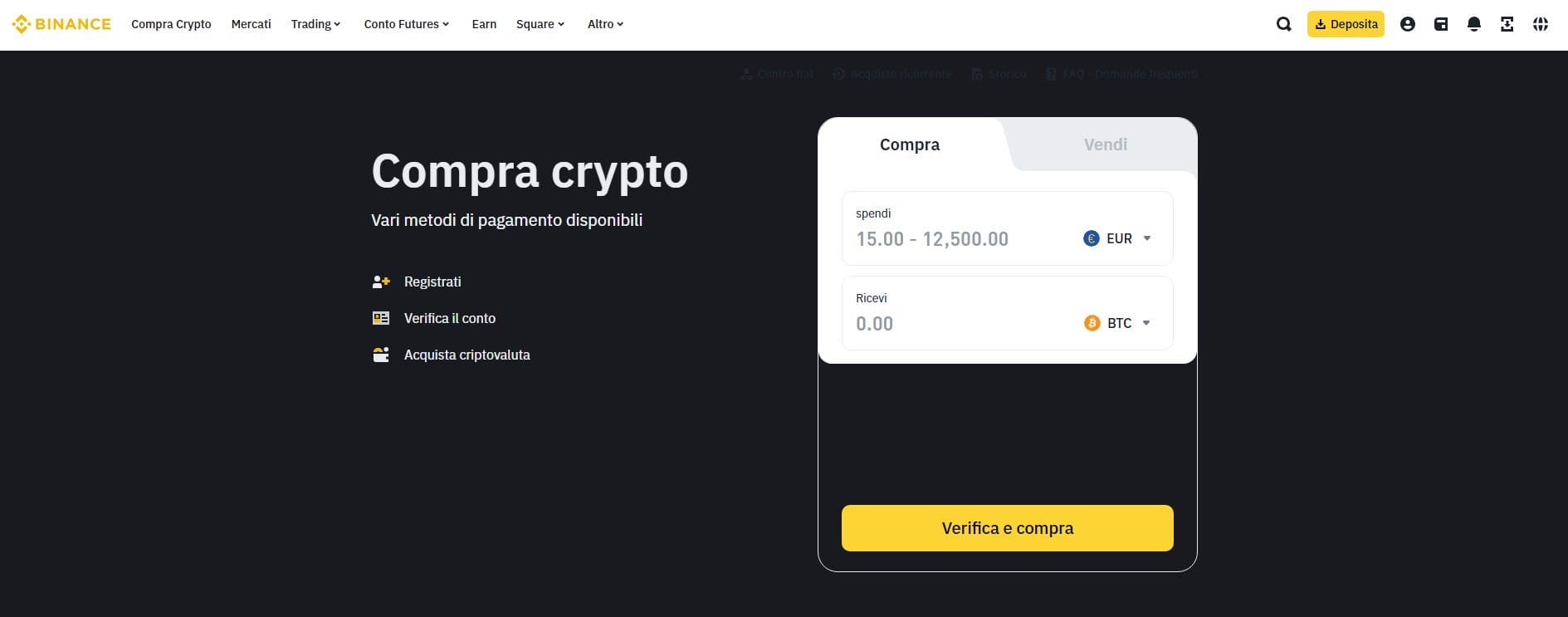
Task: Open the language globe icon
Action: pos(1540,24)
